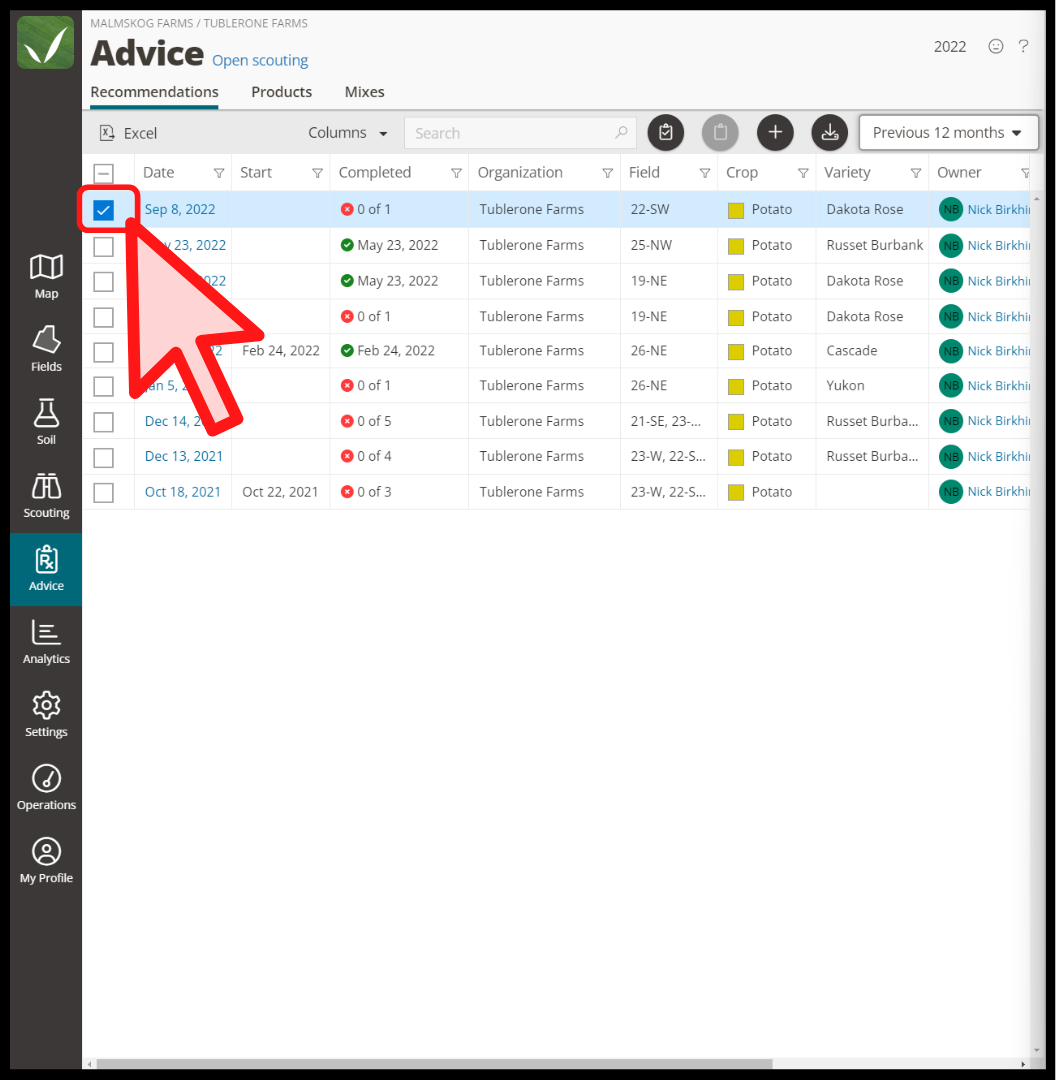Click the Potato swatch in Cascade row

736,352
